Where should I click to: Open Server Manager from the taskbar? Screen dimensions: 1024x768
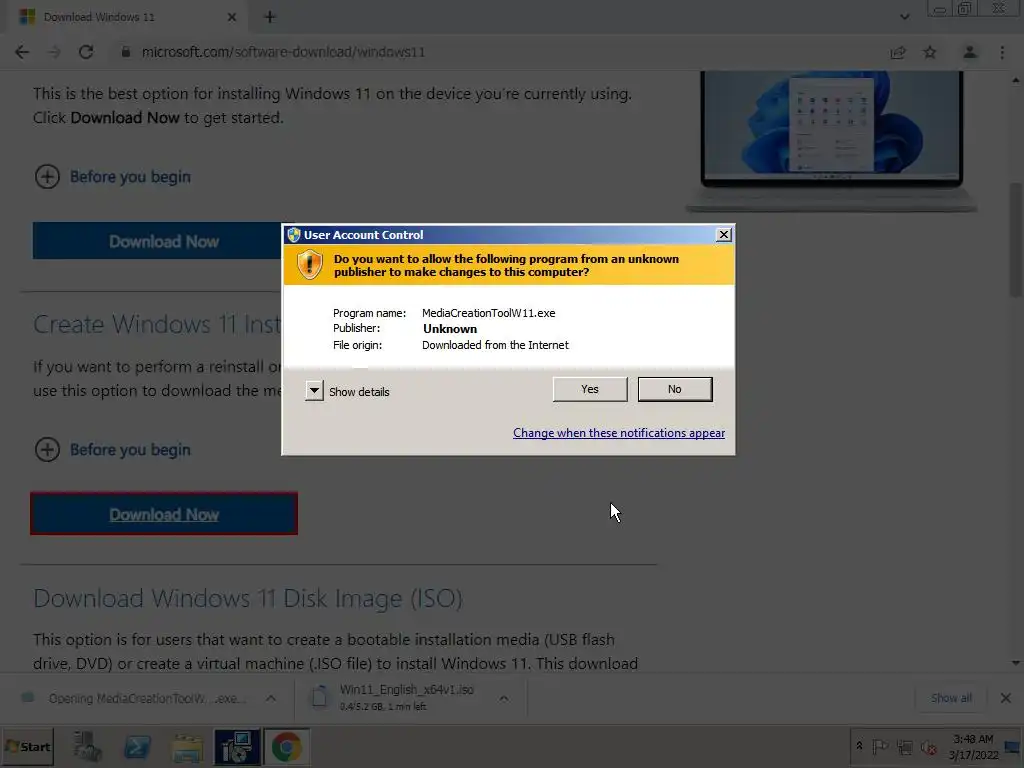pyautogui.click(x=88, y=746)
